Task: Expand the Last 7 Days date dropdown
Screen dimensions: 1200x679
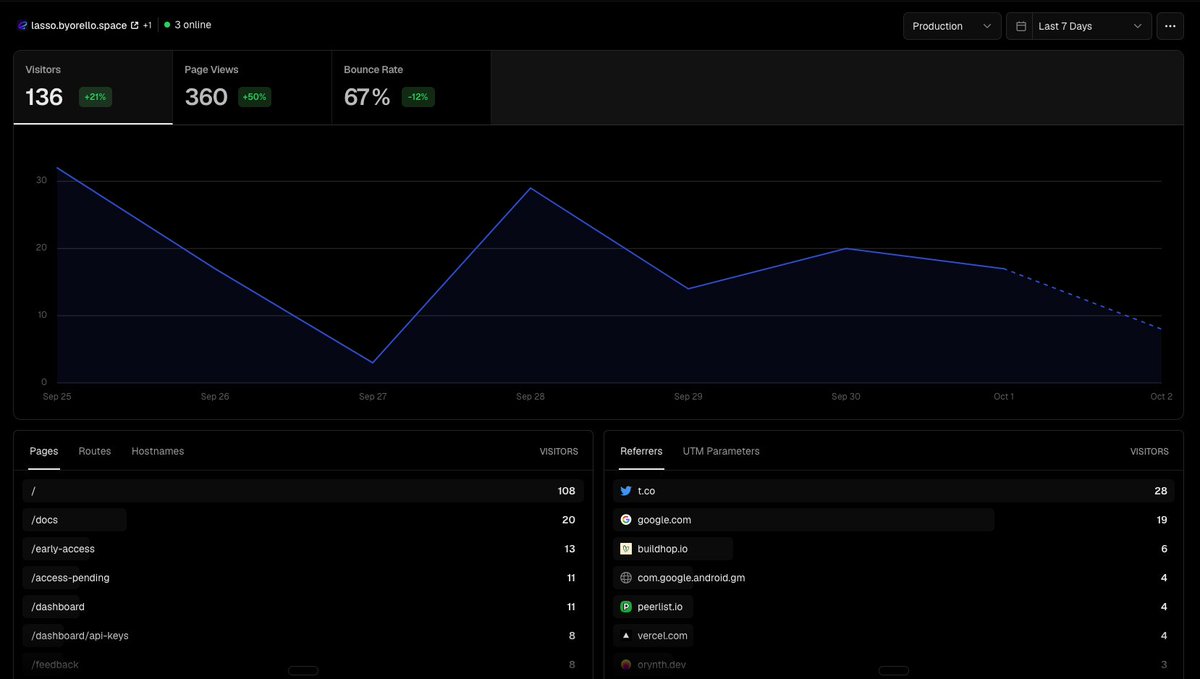Action: click(1079, 26)
